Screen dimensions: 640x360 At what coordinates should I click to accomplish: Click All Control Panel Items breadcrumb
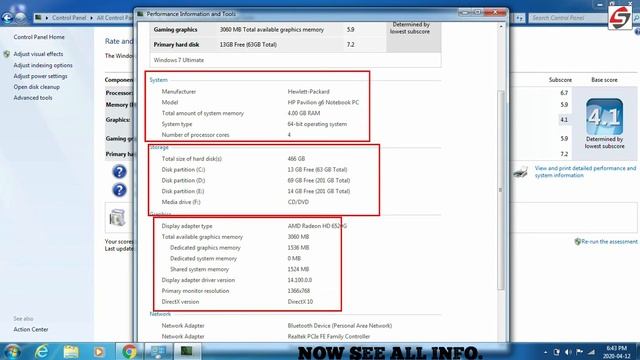click(115, 18)
